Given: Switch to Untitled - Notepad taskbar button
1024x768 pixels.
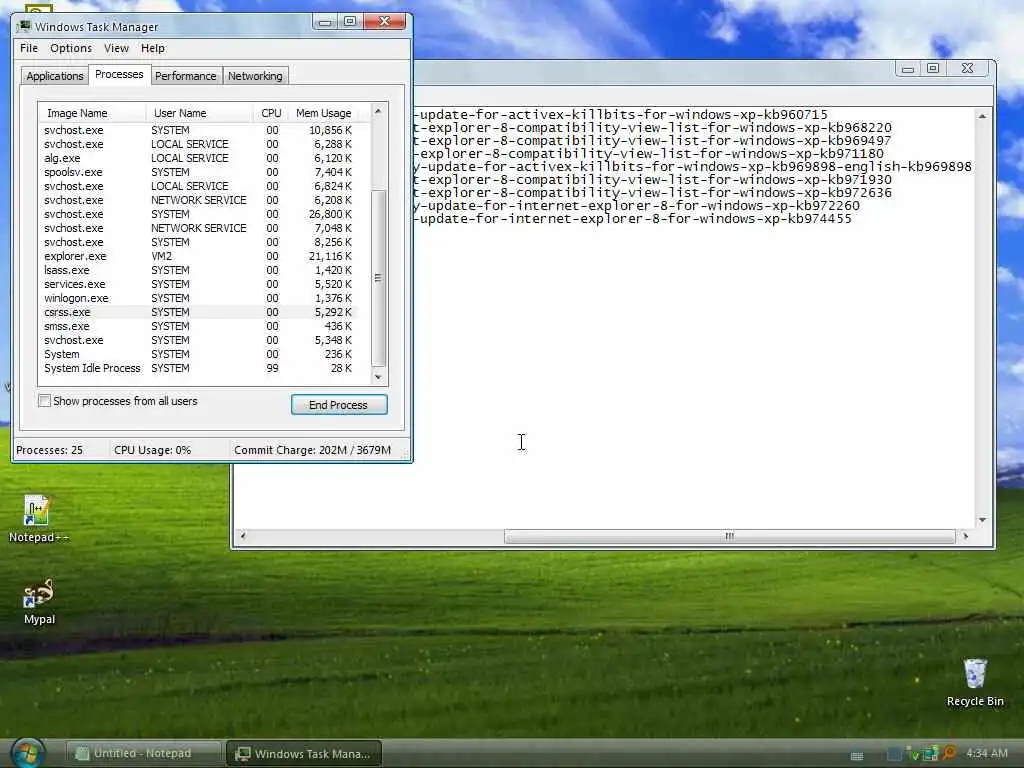Looking at the screenshot, I should tap(143, 753).
